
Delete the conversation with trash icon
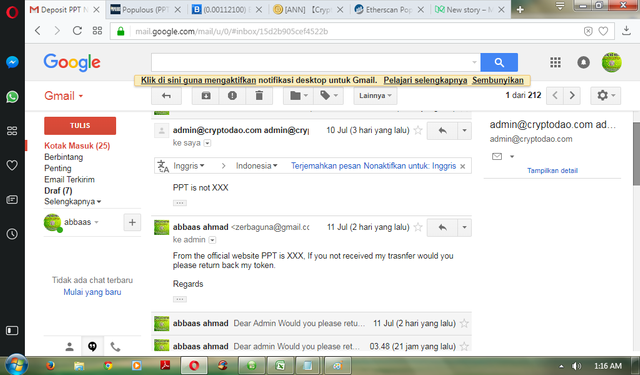pyautogui.click(x=259, y=96)
